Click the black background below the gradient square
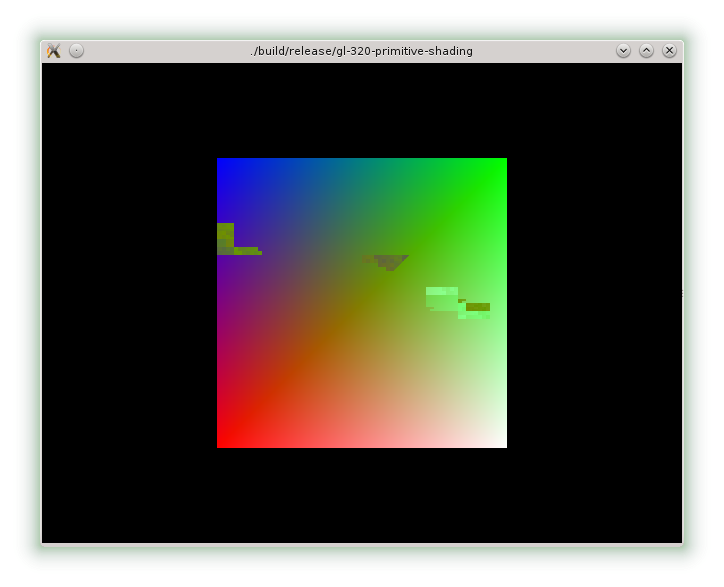Image resolution: width=724 pixels, height=587 pixels. point(362,495)
